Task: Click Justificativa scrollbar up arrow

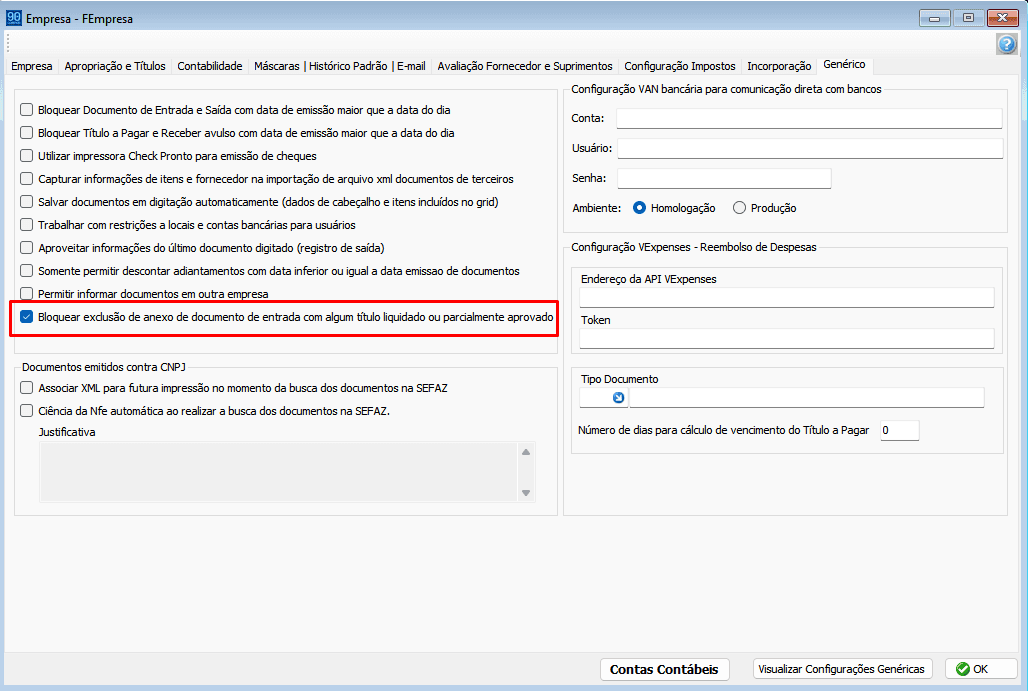Action: [x=526, y=452]
